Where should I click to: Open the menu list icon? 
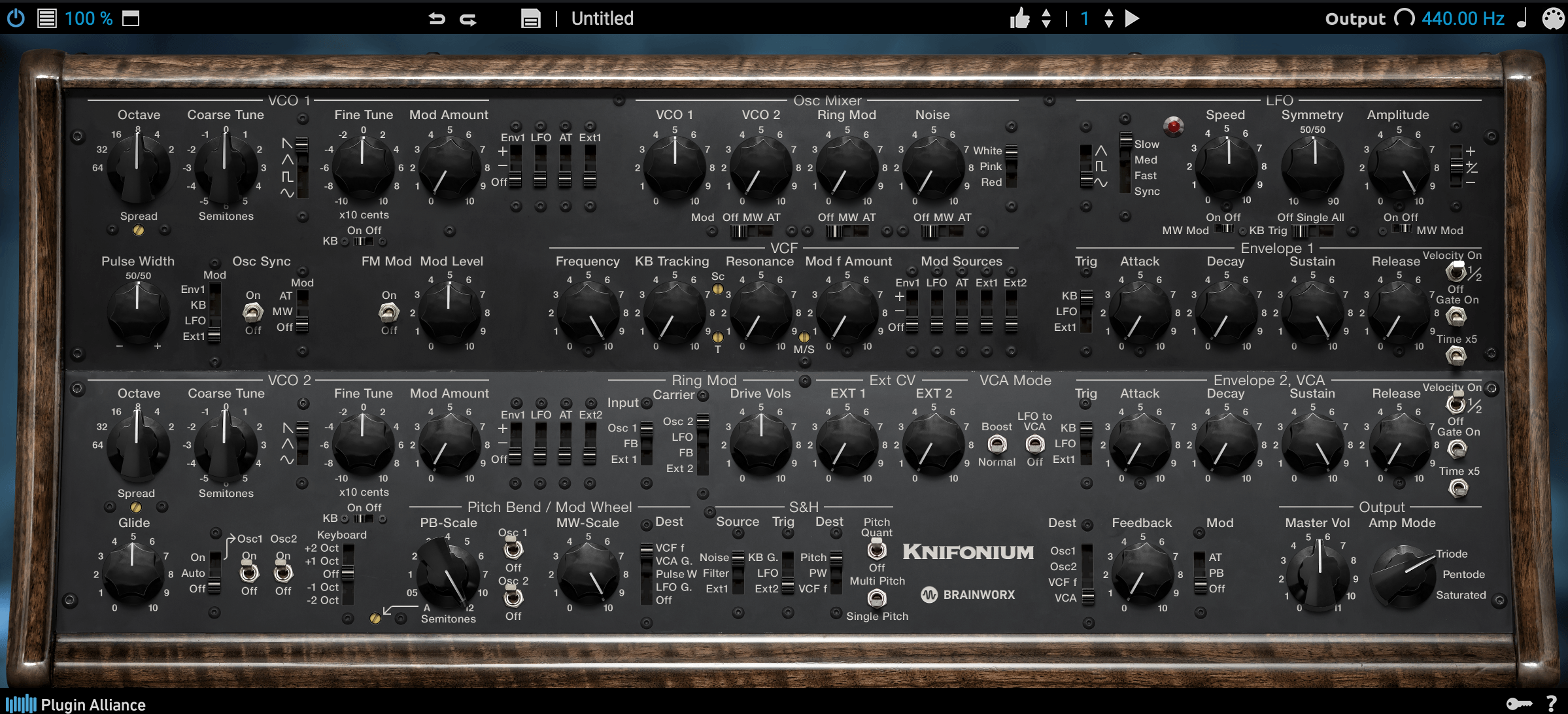[46, 18]
